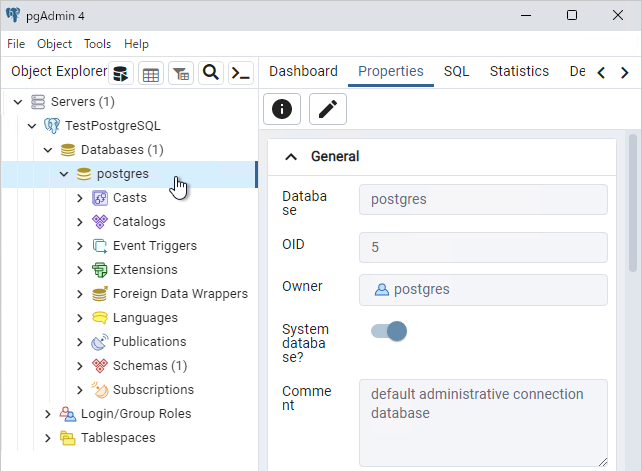The image size is (642, 471).
Task: Collapse the General section chevron
Action: coord(291,157)
